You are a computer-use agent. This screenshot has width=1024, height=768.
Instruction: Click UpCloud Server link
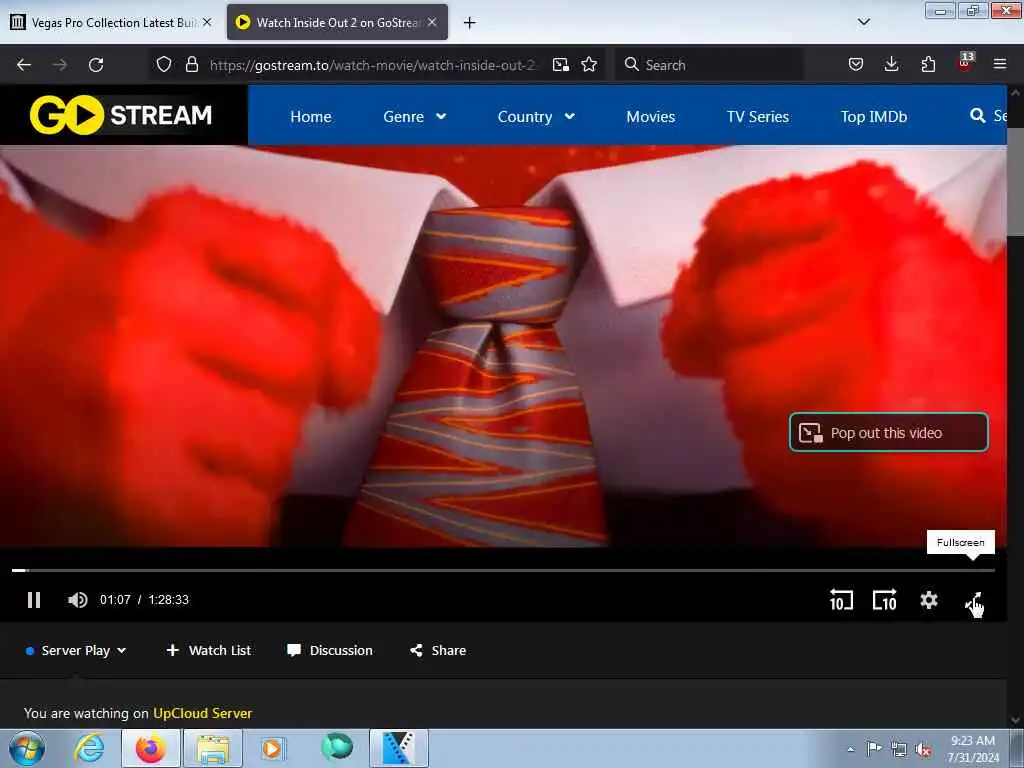tap(202, 713)
